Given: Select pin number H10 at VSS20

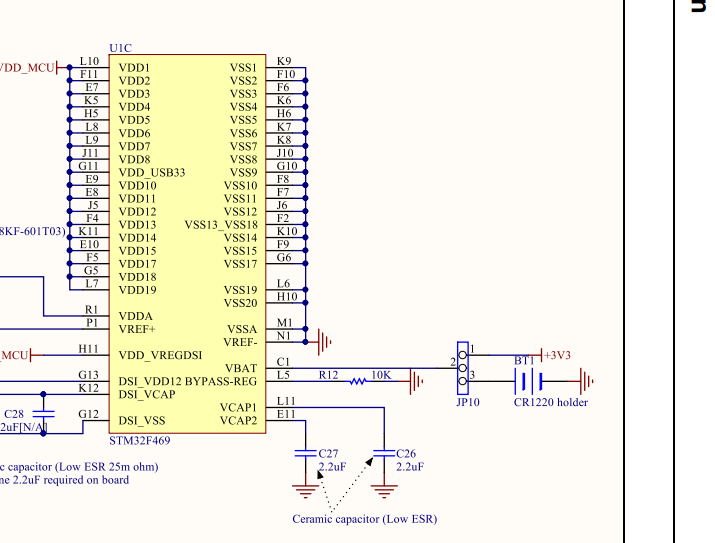Looking at the screenshot, I should pos(287,297).
